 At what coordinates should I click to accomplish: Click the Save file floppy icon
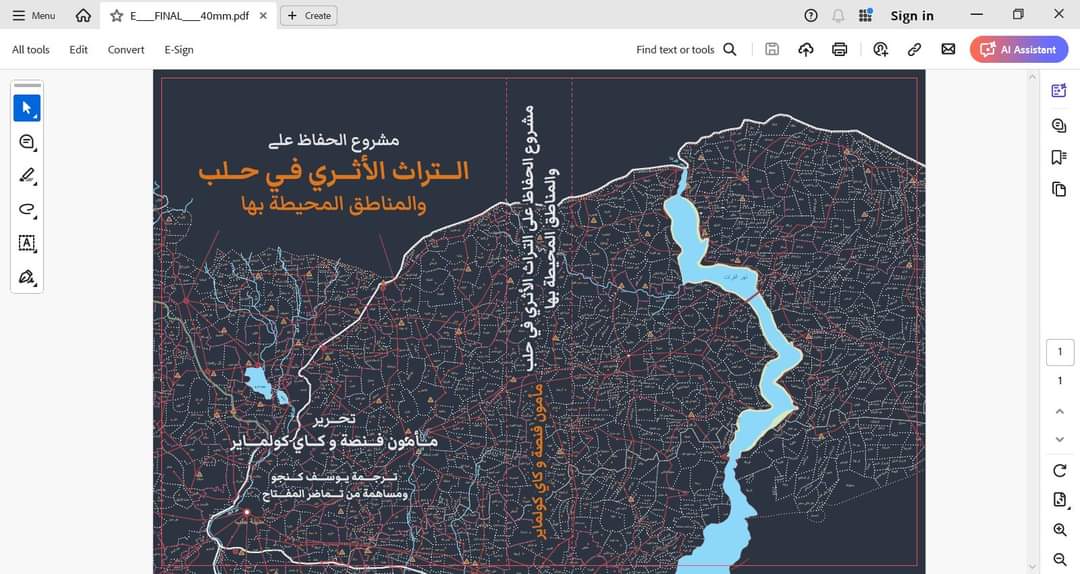click(x=772, y=49)
